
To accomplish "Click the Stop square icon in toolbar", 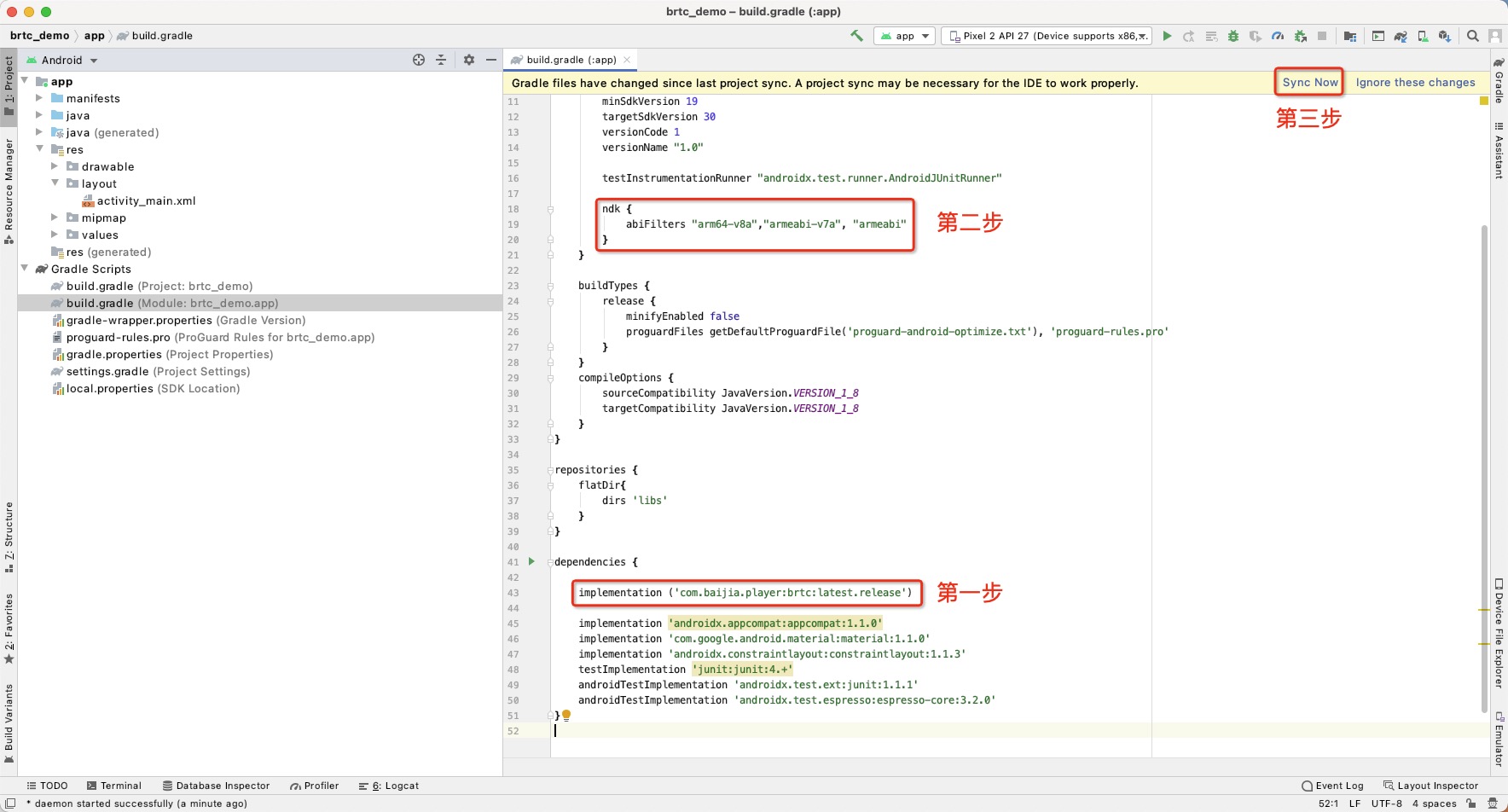I will (x=1322, y=36).
